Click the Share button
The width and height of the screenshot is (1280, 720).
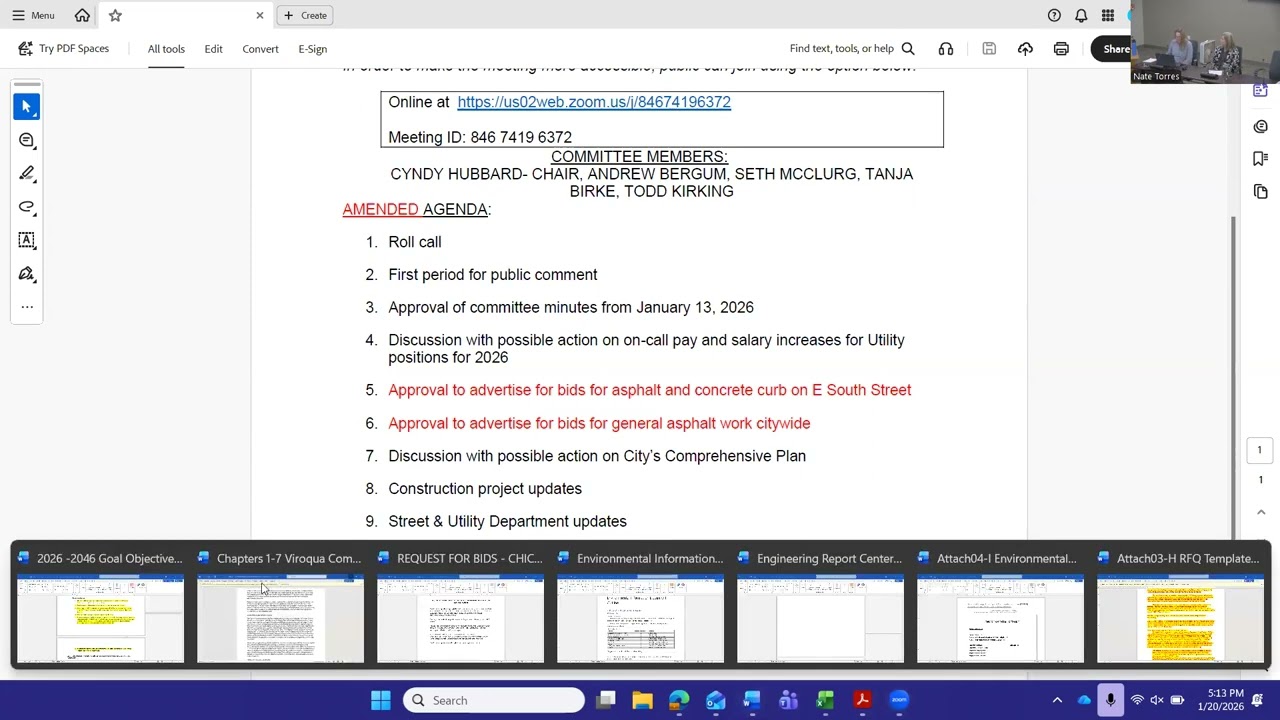[x=1113, y=49]
